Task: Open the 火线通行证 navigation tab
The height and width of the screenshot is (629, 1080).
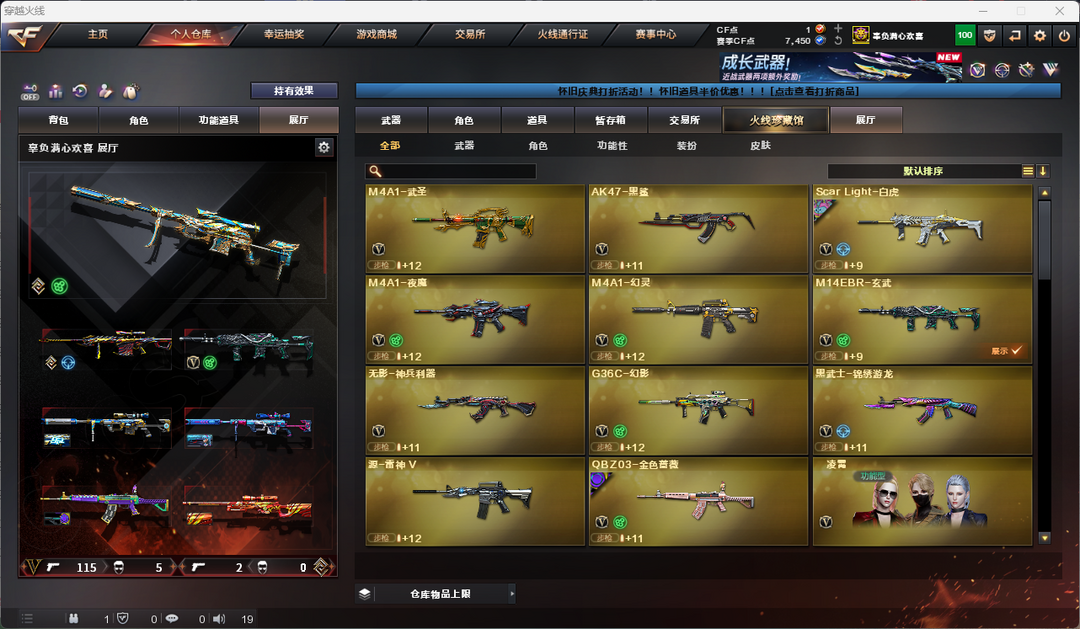Action: coord(563,34)
